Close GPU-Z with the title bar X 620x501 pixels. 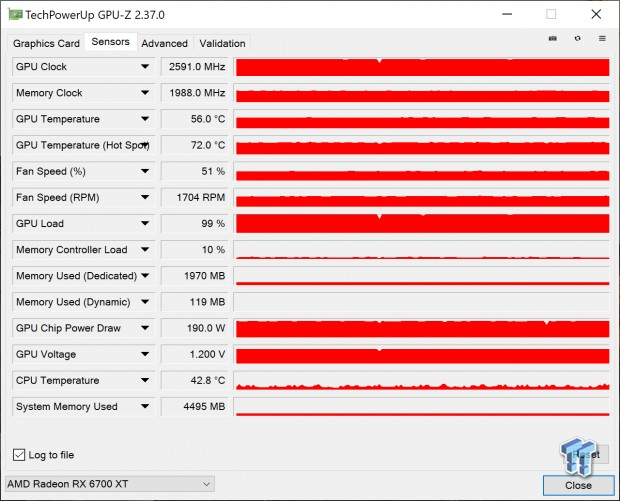click(x=596, y=14)
